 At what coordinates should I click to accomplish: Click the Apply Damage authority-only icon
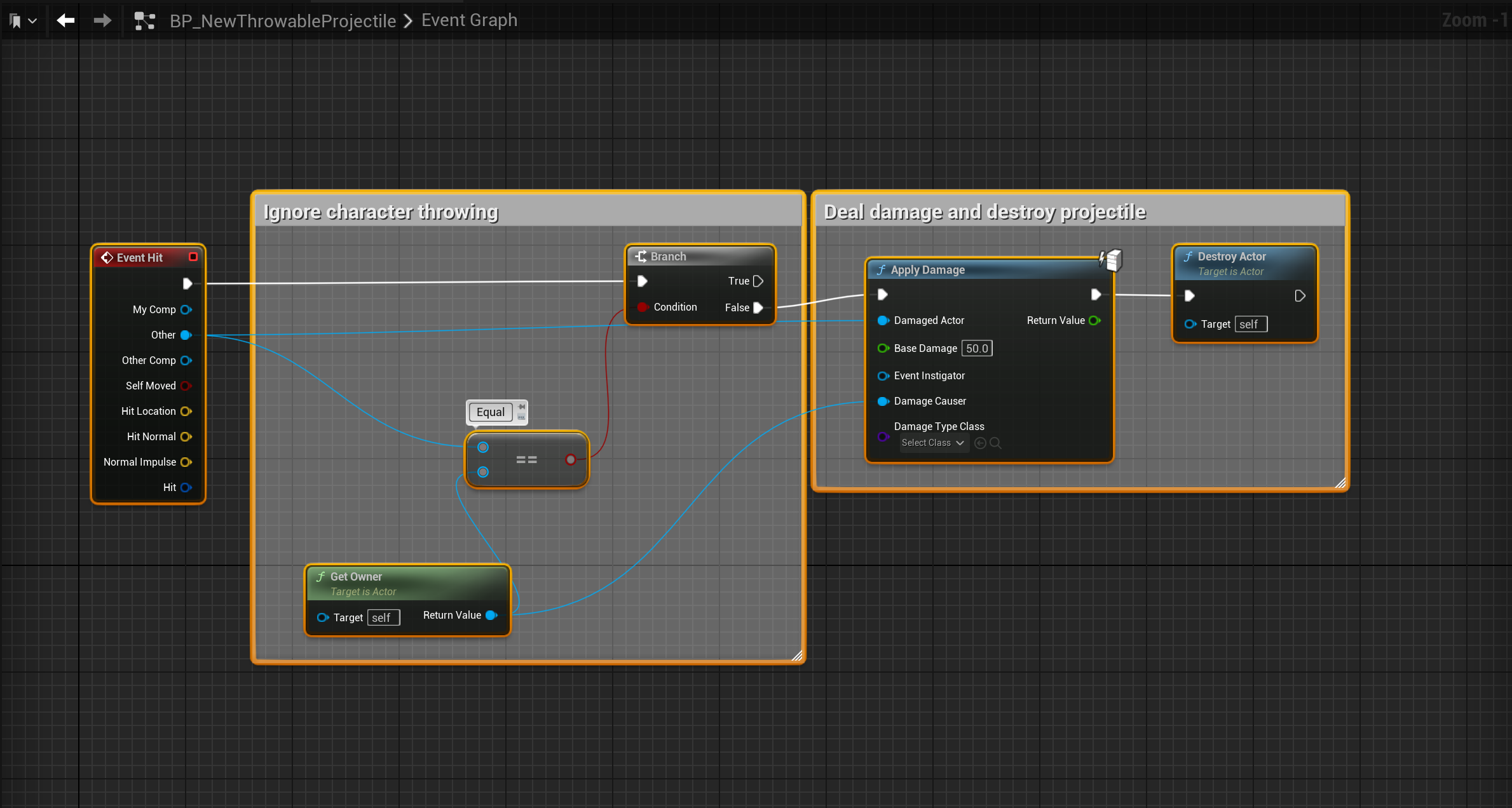tap(1111, 260)
